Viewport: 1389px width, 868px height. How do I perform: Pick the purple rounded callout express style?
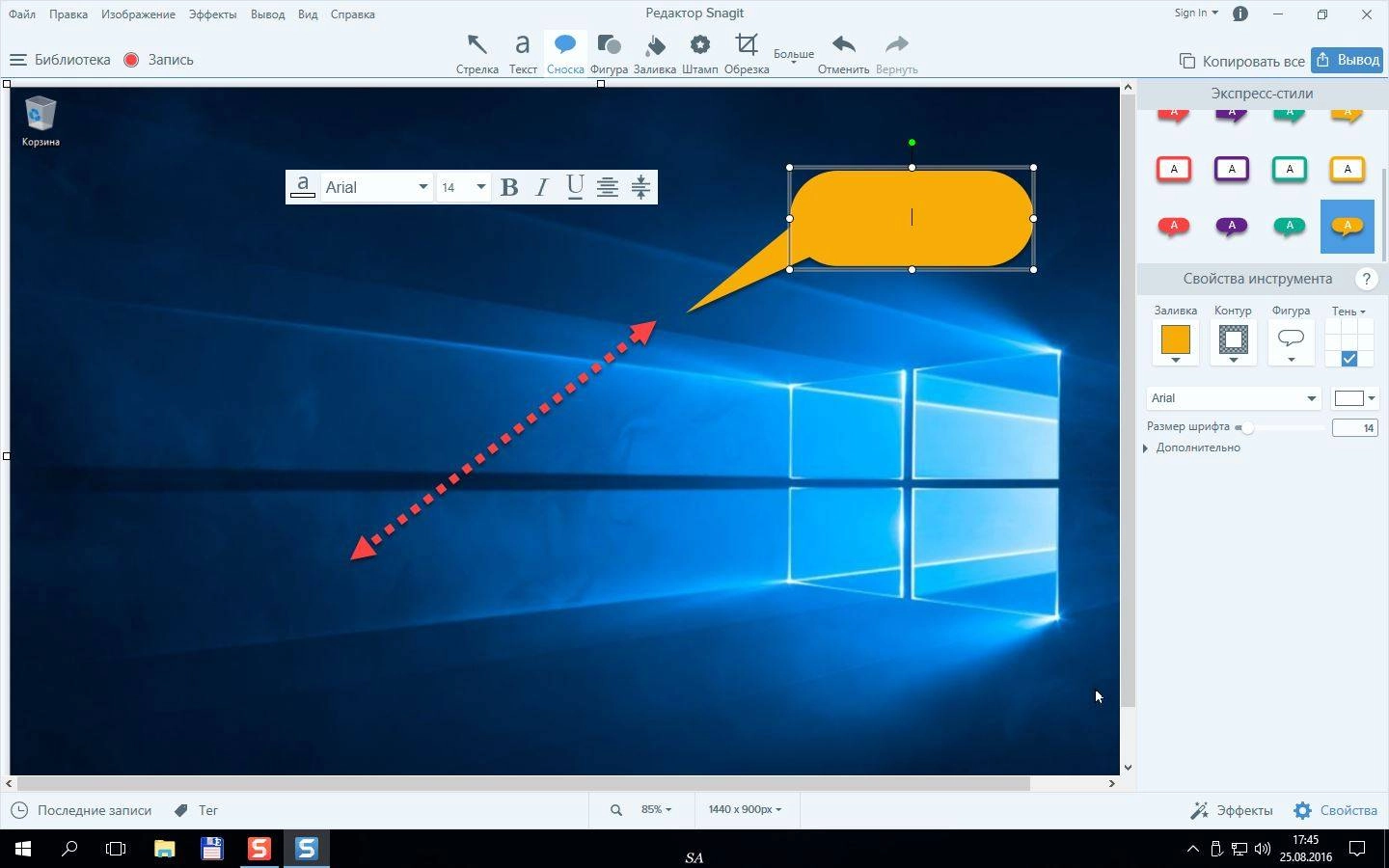(1232, 227)
